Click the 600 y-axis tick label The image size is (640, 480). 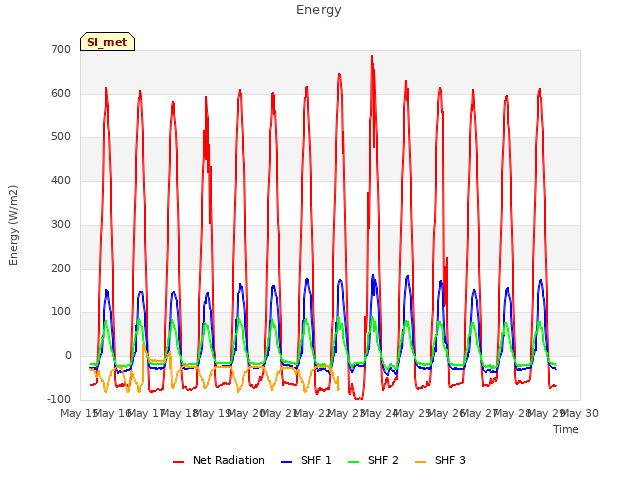(x=61, y=93)
